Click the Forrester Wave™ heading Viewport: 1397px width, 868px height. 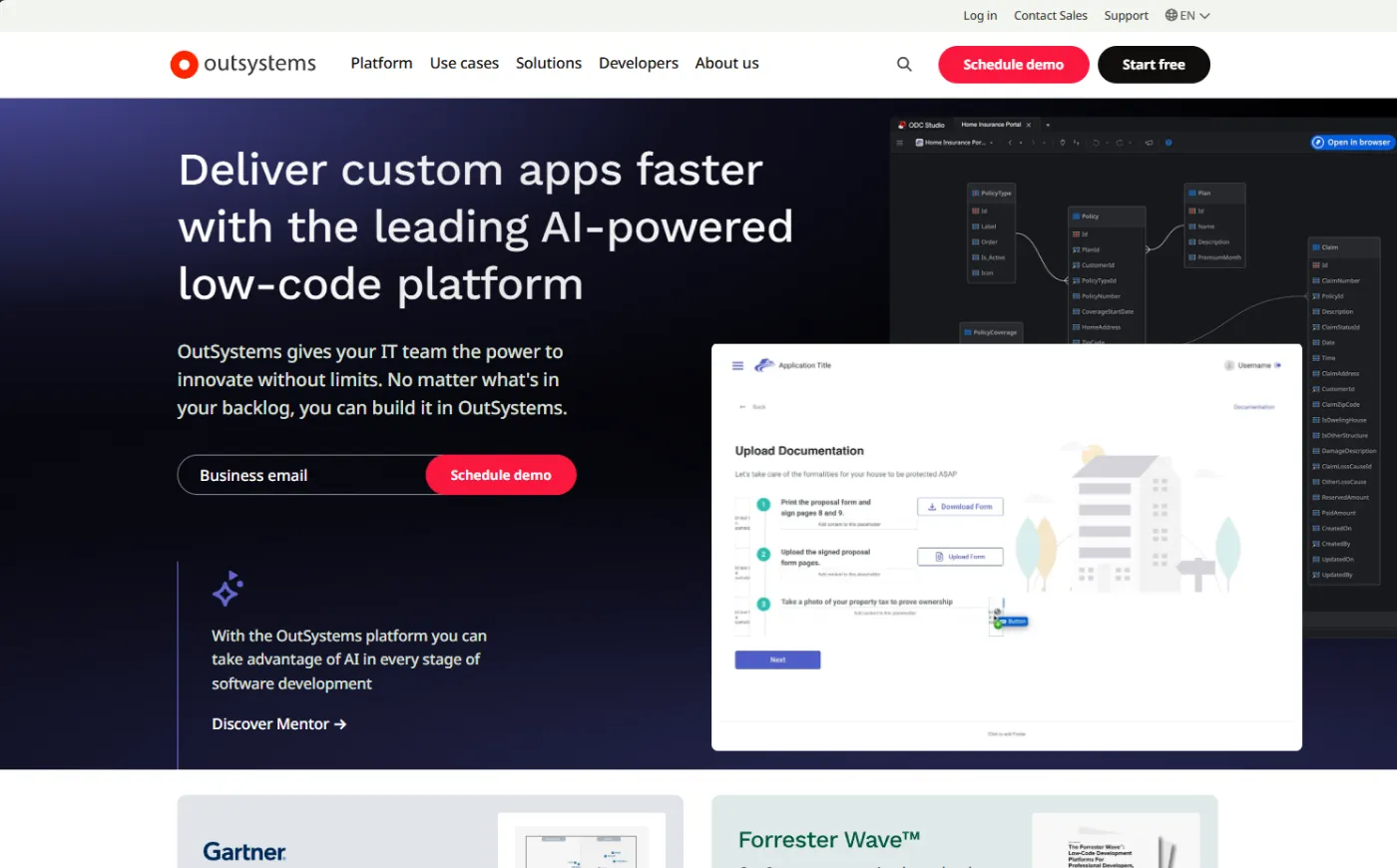(829, 840)
